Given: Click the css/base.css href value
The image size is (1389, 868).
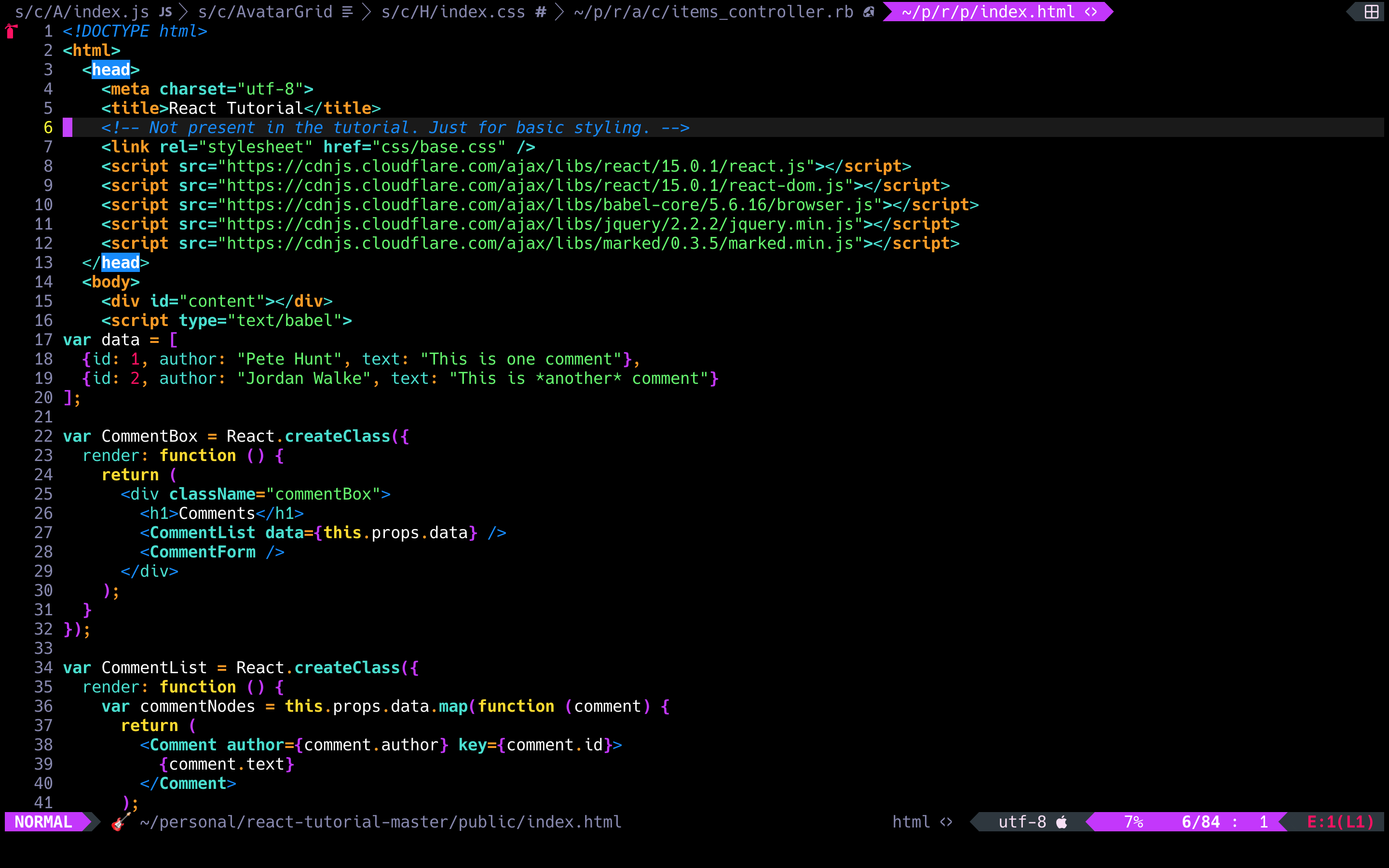Looking at the screenshot, I should [438, 147].
